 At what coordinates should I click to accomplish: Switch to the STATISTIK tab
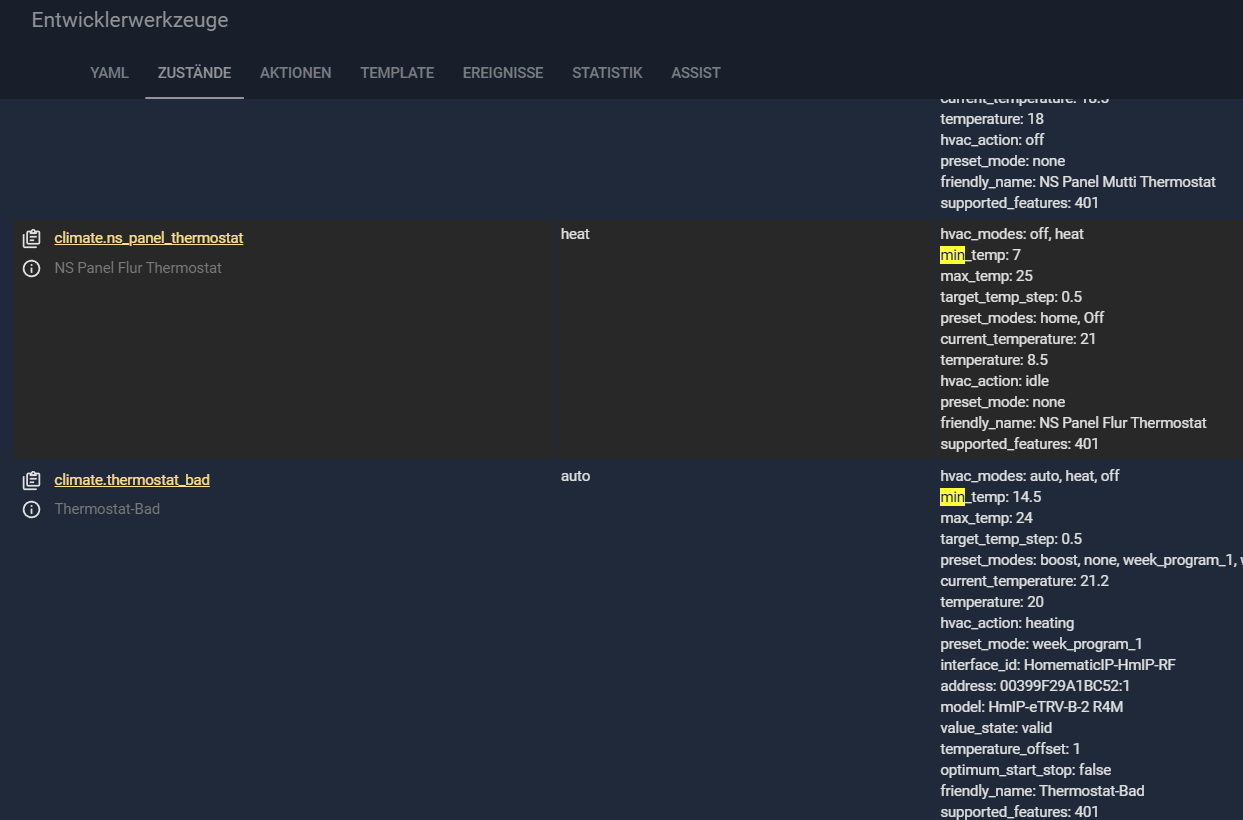point(607,73)
